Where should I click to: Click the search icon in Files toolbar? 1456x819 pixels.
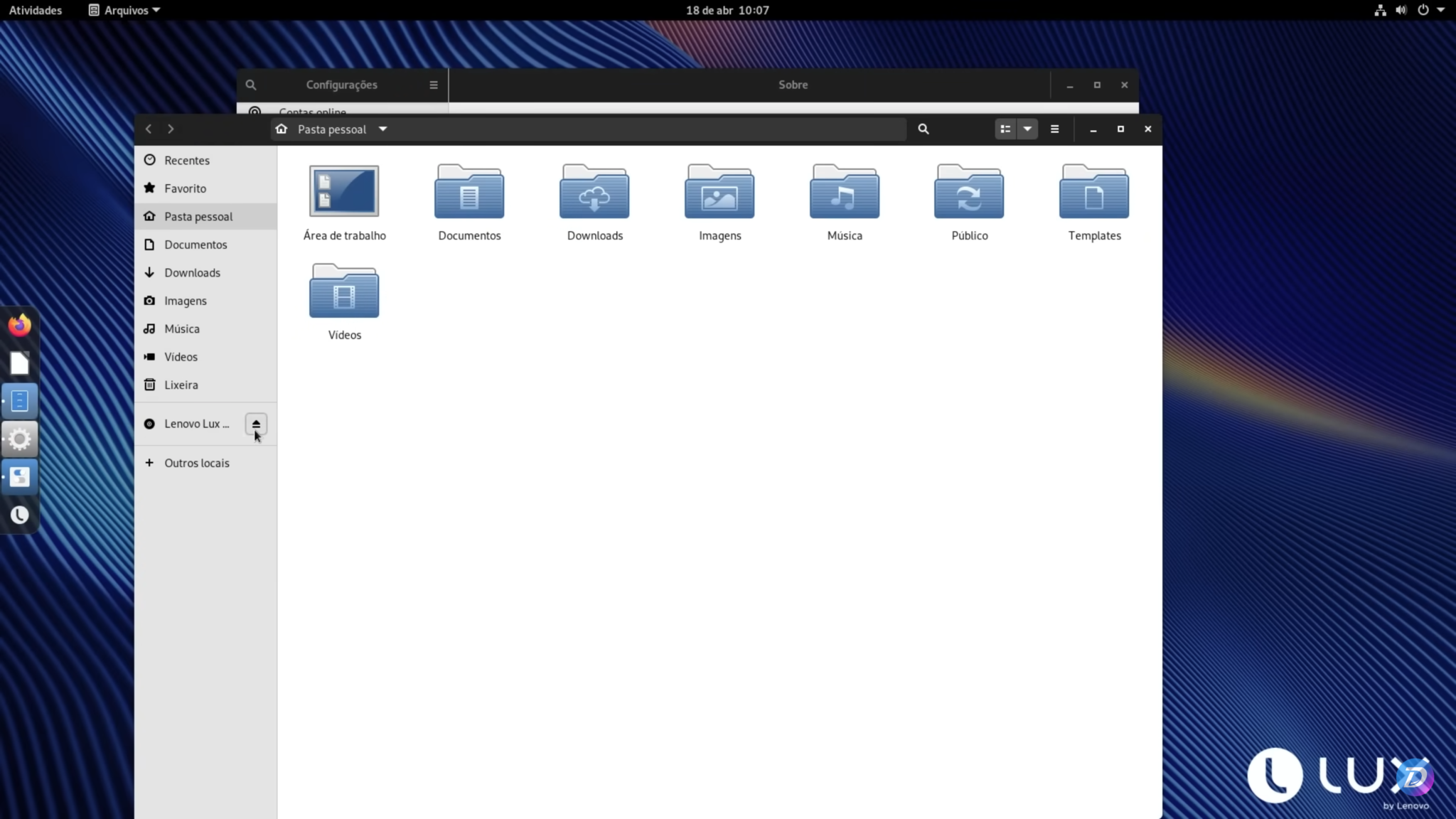coord(923,129)
